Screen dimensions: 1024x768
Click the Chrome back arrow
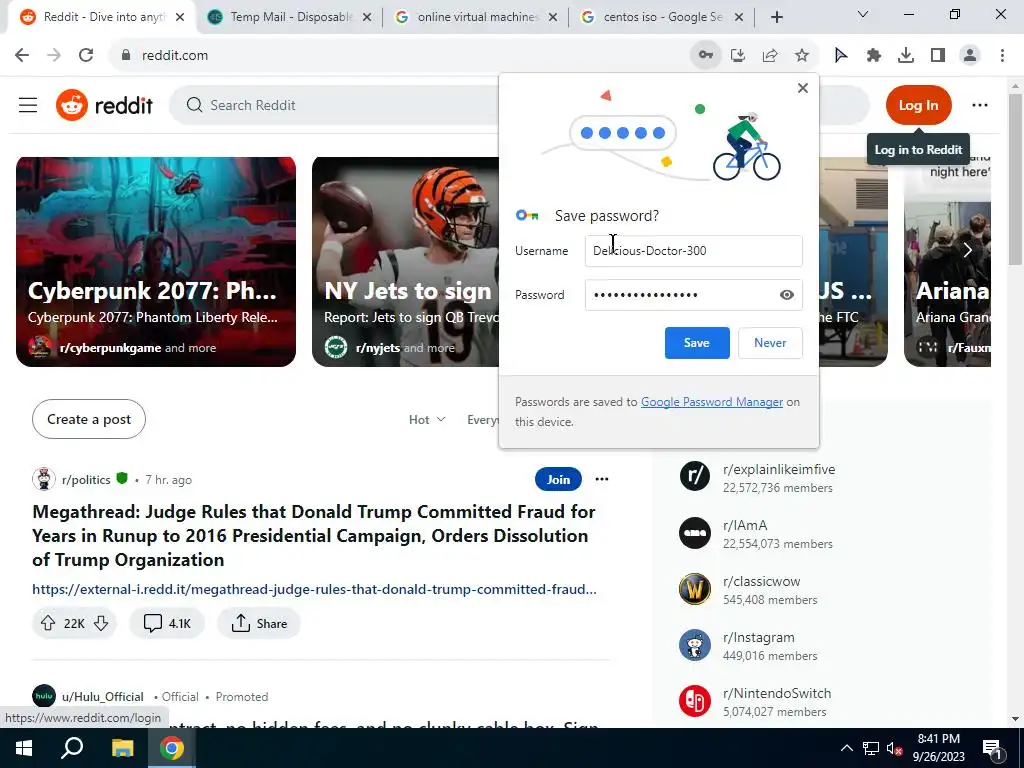pos(22,56)
